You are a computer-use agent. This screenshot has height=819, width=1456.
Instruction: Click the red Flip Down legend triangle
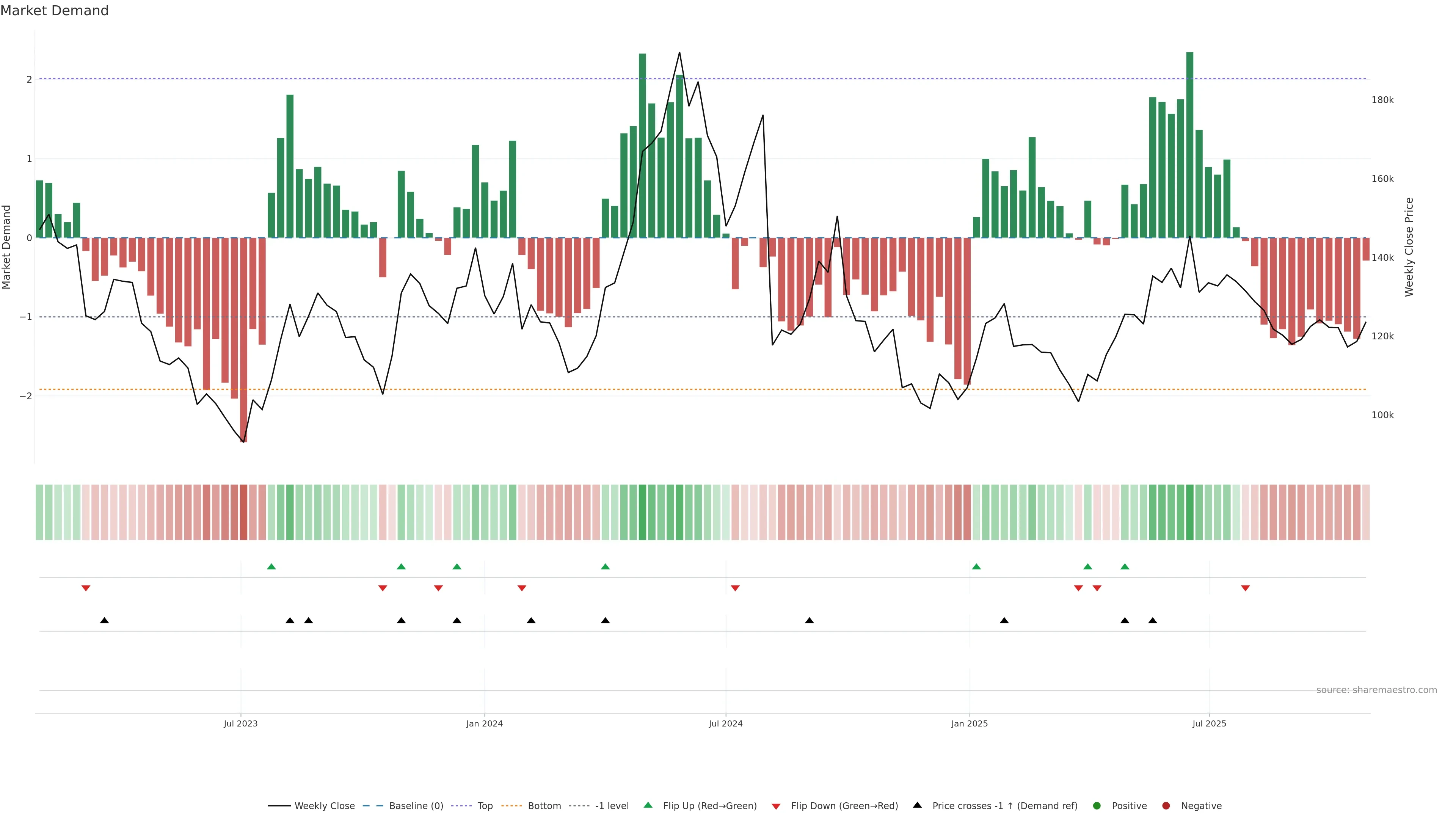(x=776, y=806)
